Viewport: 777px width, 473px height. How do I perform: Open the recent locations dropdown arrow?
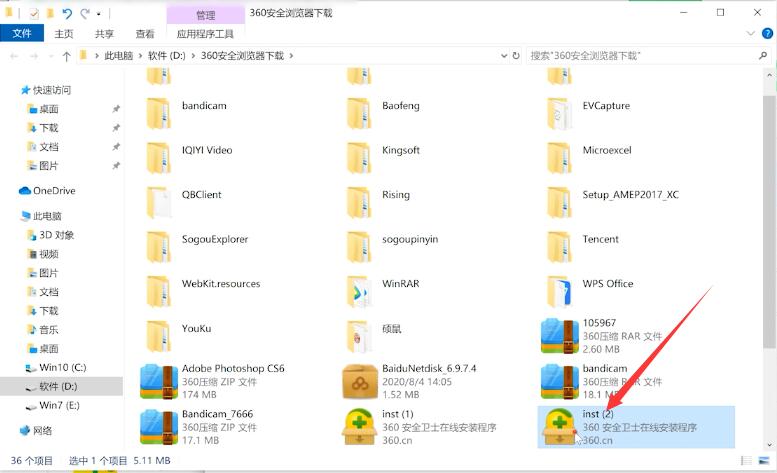click(51, 56)
